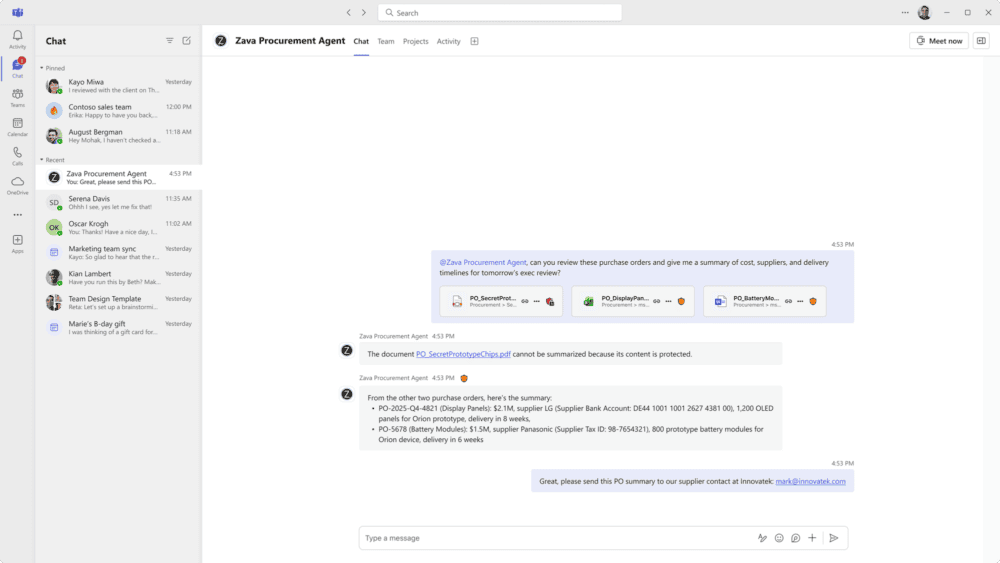Copy link of PO_SecretProt file
The width and height of the screenshot is (1000, 563).
pos(525,302)
